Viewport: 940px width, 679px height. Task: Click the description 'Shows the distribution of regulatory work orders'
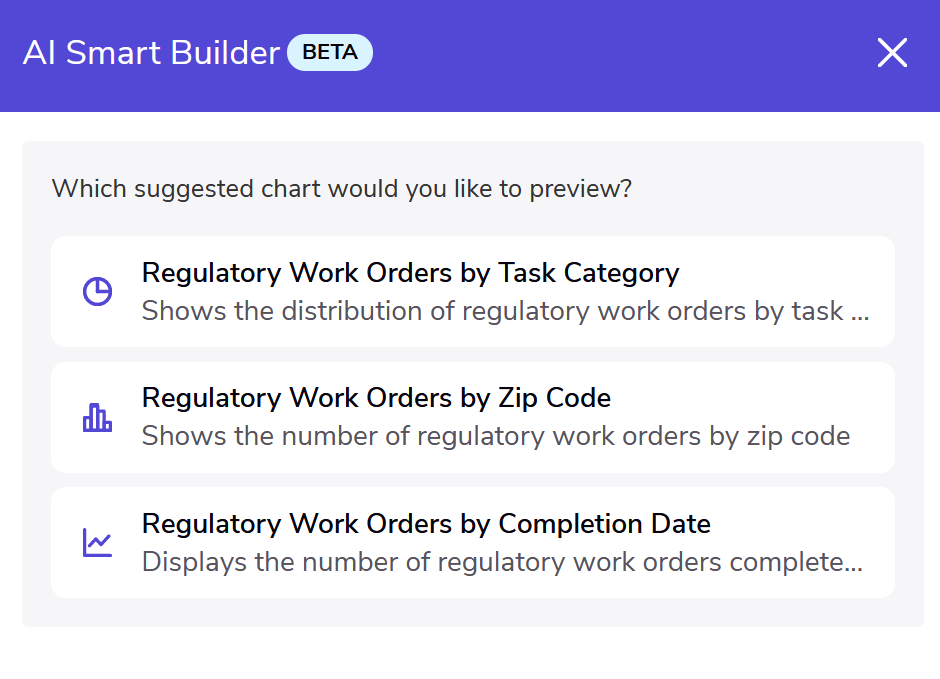pyautogui.click(x=492, y=311)
